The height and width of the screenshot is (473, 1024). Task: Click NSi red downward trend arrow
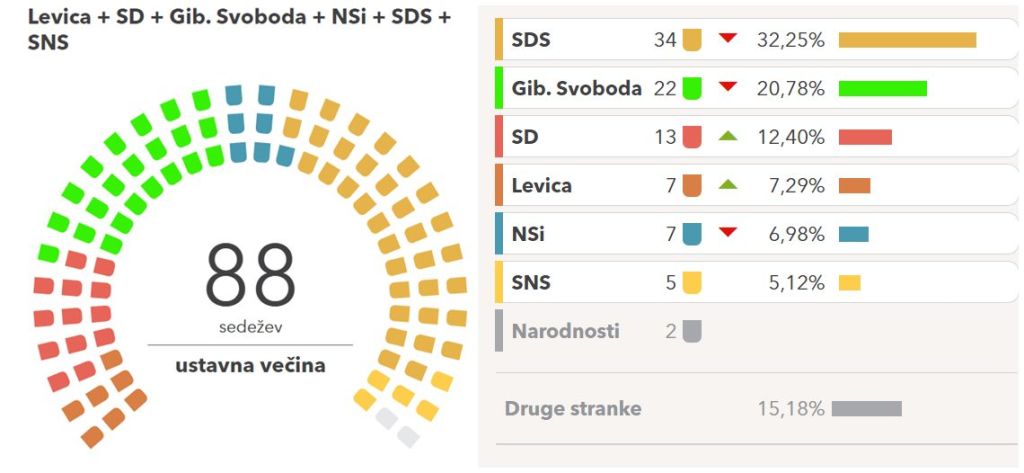pos(728,233)
